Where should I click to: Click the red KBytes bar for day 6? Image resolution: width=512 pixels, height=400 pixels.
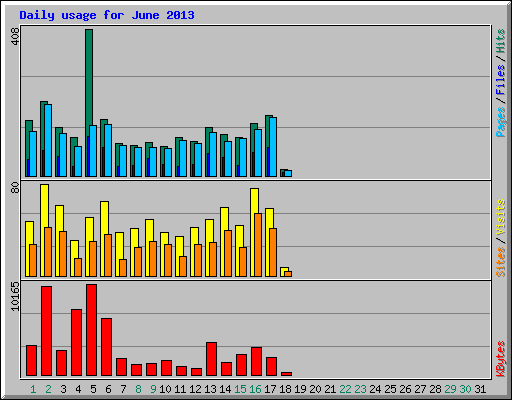click(x=106, y=347)
